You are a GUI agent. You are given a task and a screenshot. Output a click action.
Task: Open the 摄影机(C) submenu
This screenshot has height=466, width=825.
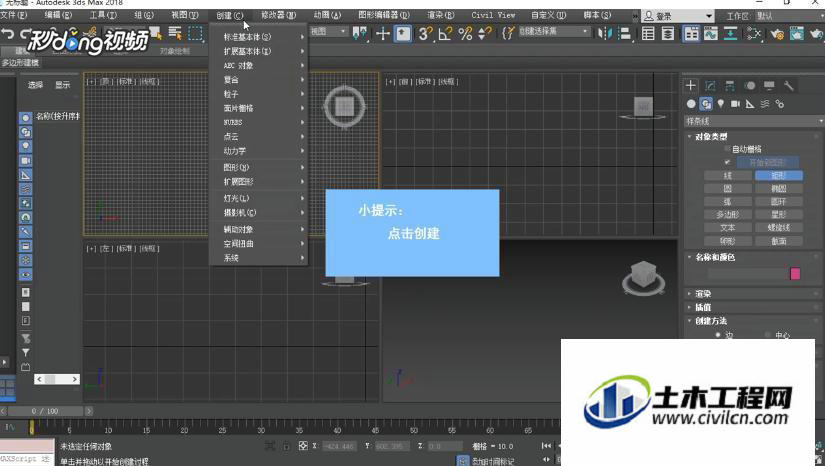(x=259, y=212)
